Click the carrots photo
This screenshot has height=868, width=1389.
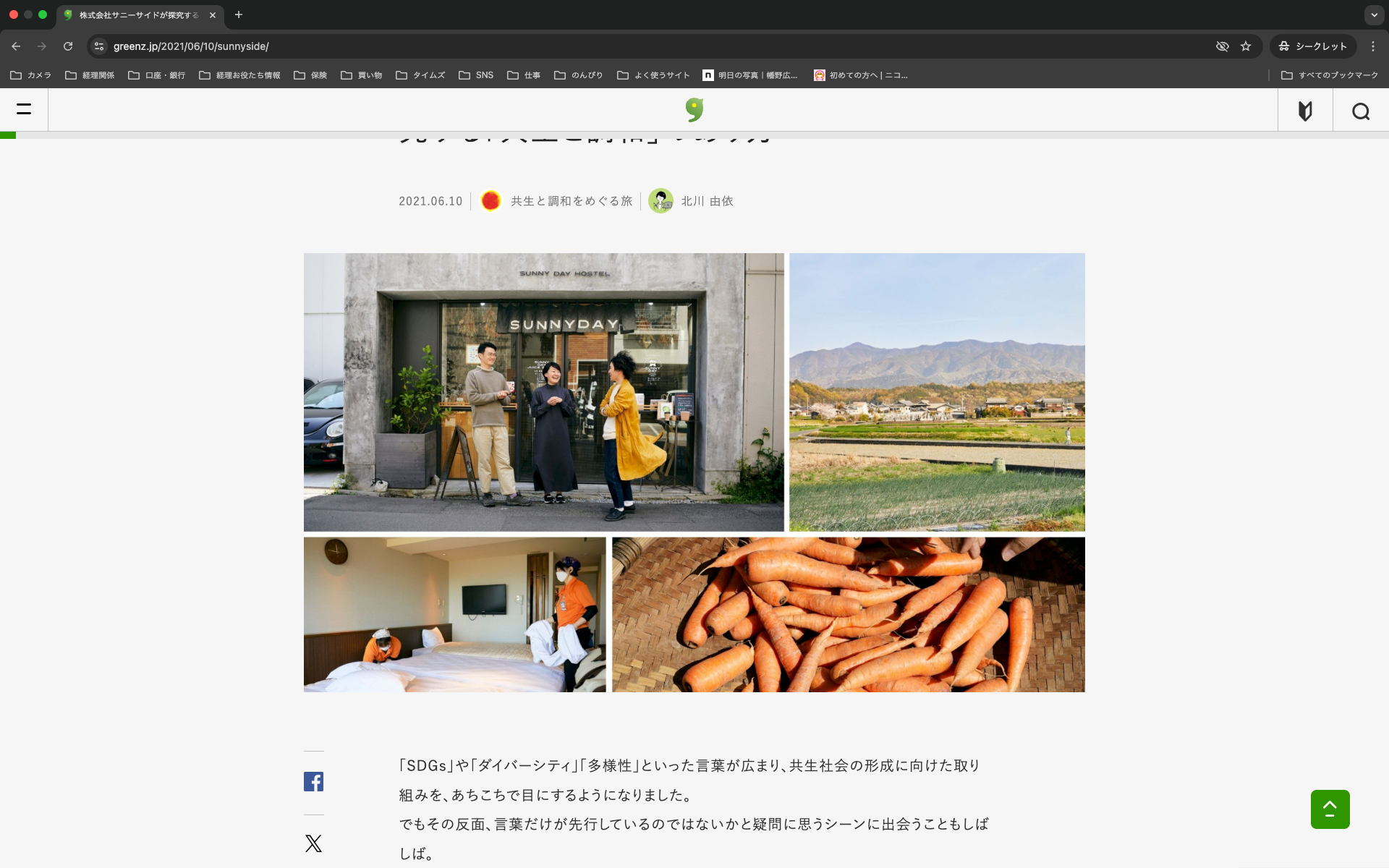click(848, 614)
